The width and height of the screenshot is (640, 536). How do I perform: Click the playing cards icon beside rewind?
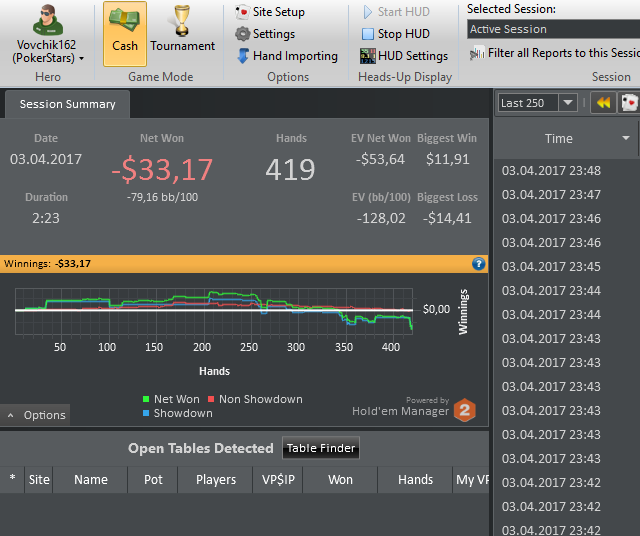[629, 103]
